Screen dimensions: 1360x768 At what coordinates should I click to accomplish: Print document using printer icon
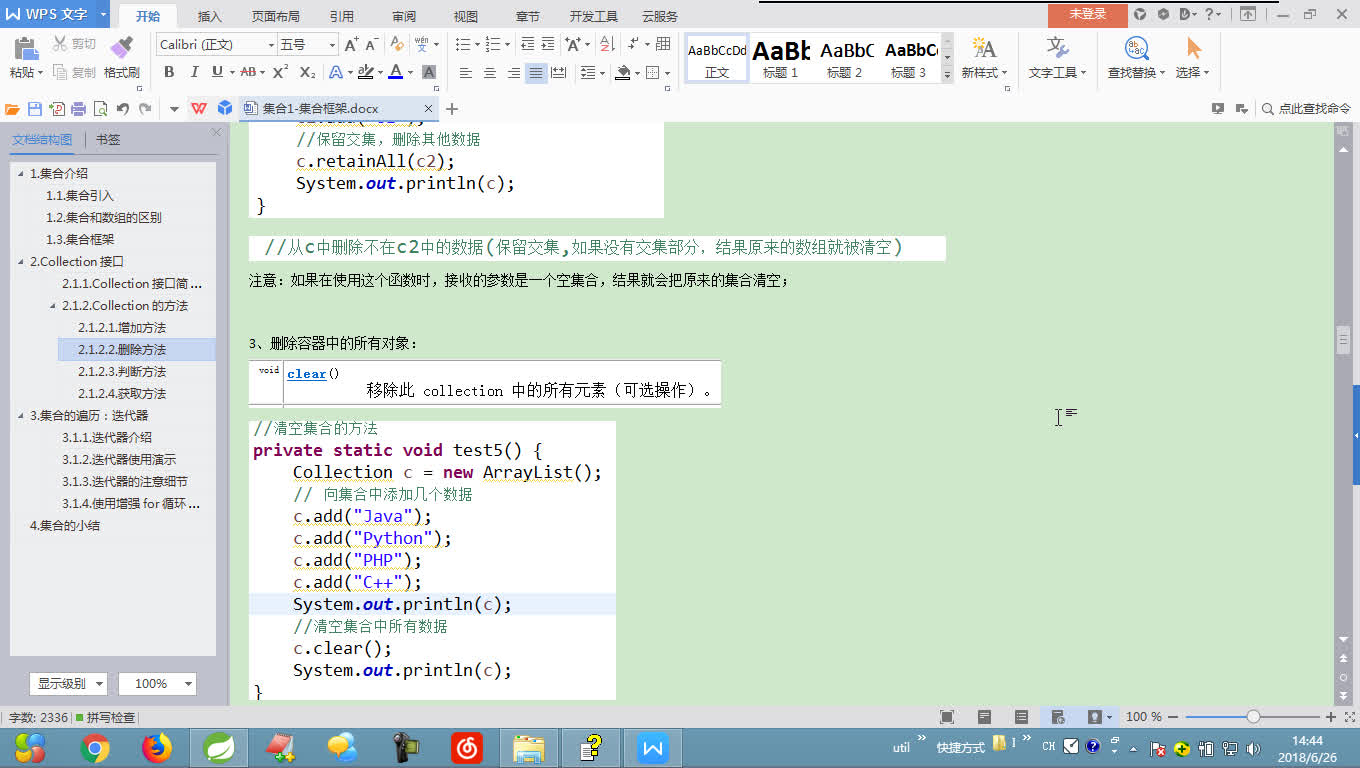(78, 109)
